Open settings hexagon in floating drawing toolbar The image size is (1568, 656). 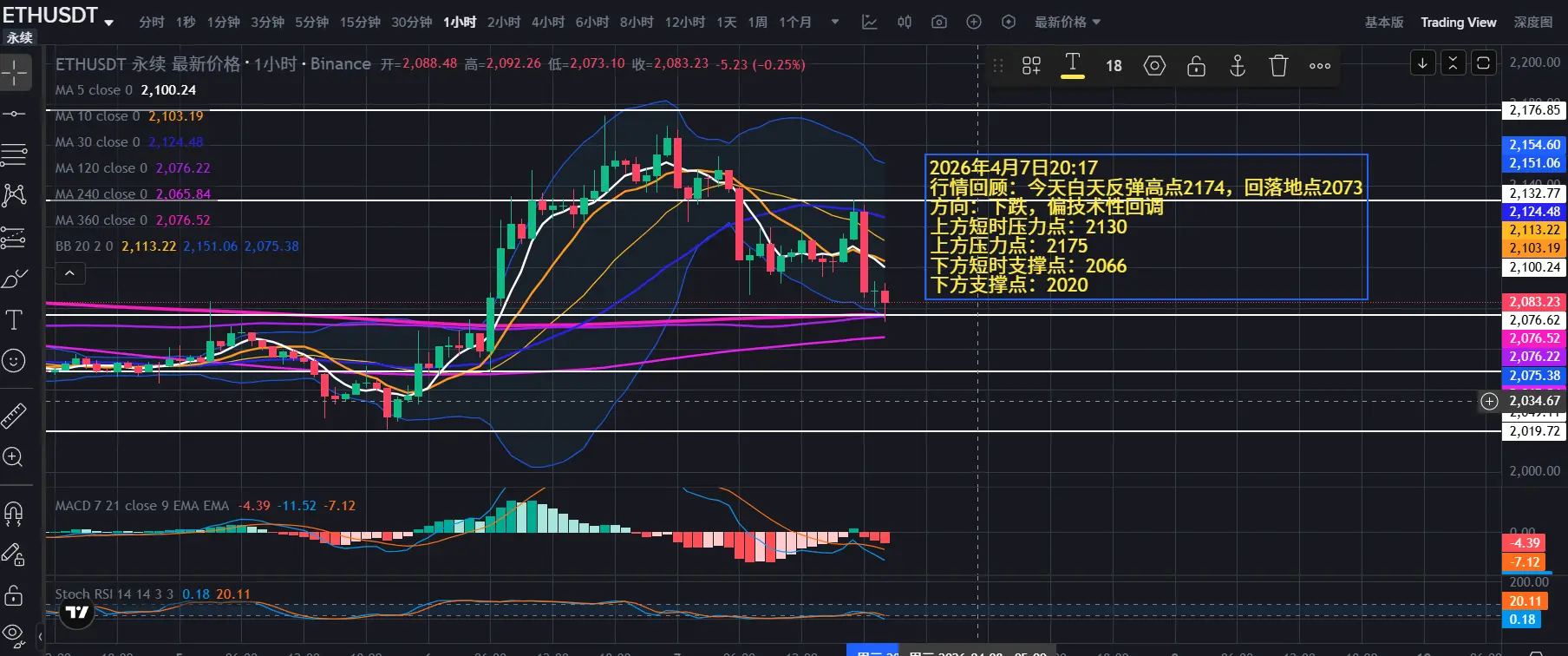click(1154, 65)
